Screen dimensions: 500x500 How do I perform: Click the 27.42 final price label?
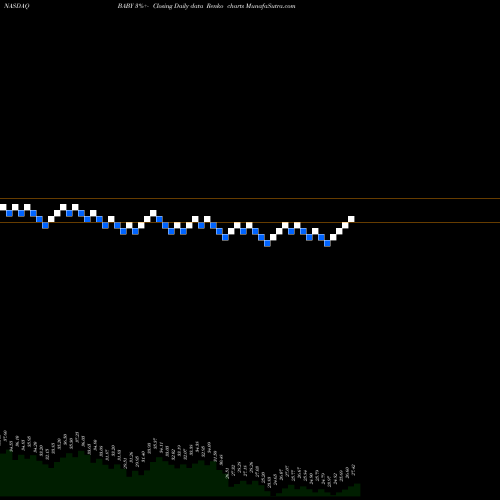pyautogui.click(x=353, y=471)
